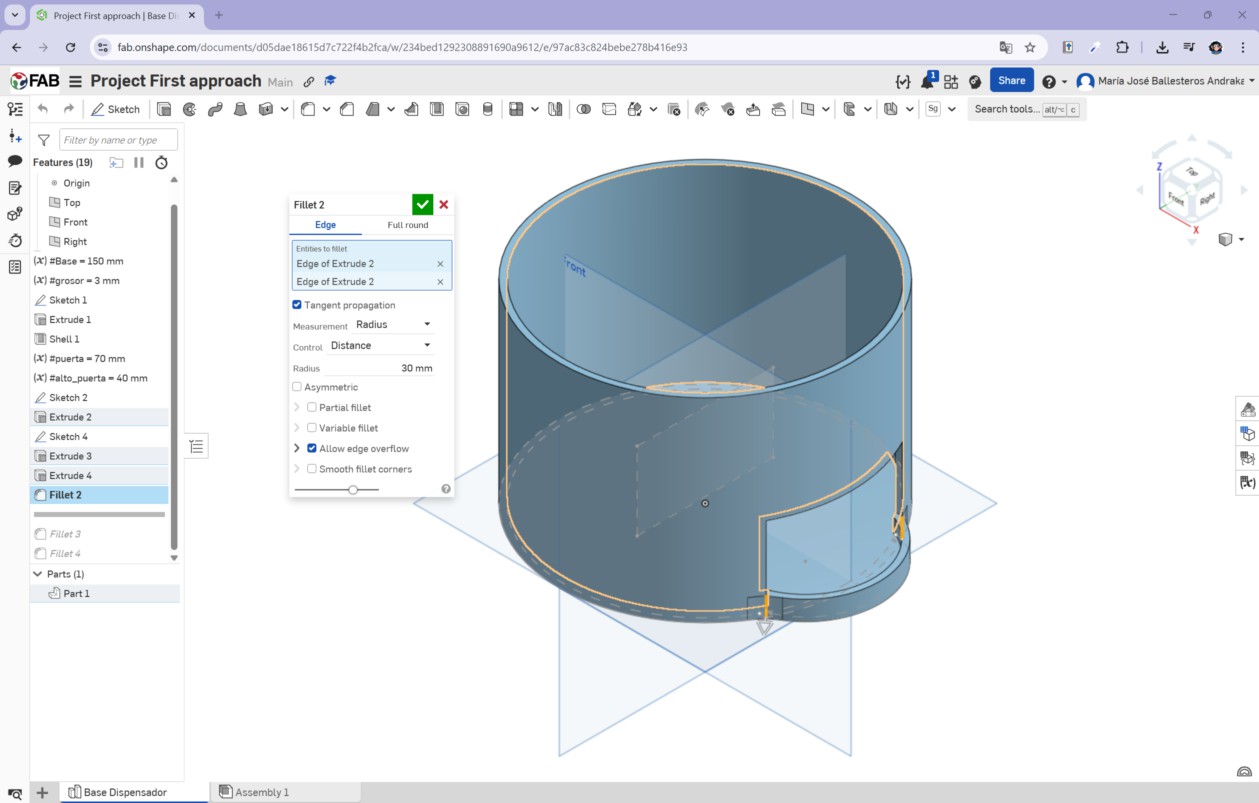This screenshot has width=1259, height=803.
Task: Open the Measurement Radius dropdown
Action: pos(393,325)
